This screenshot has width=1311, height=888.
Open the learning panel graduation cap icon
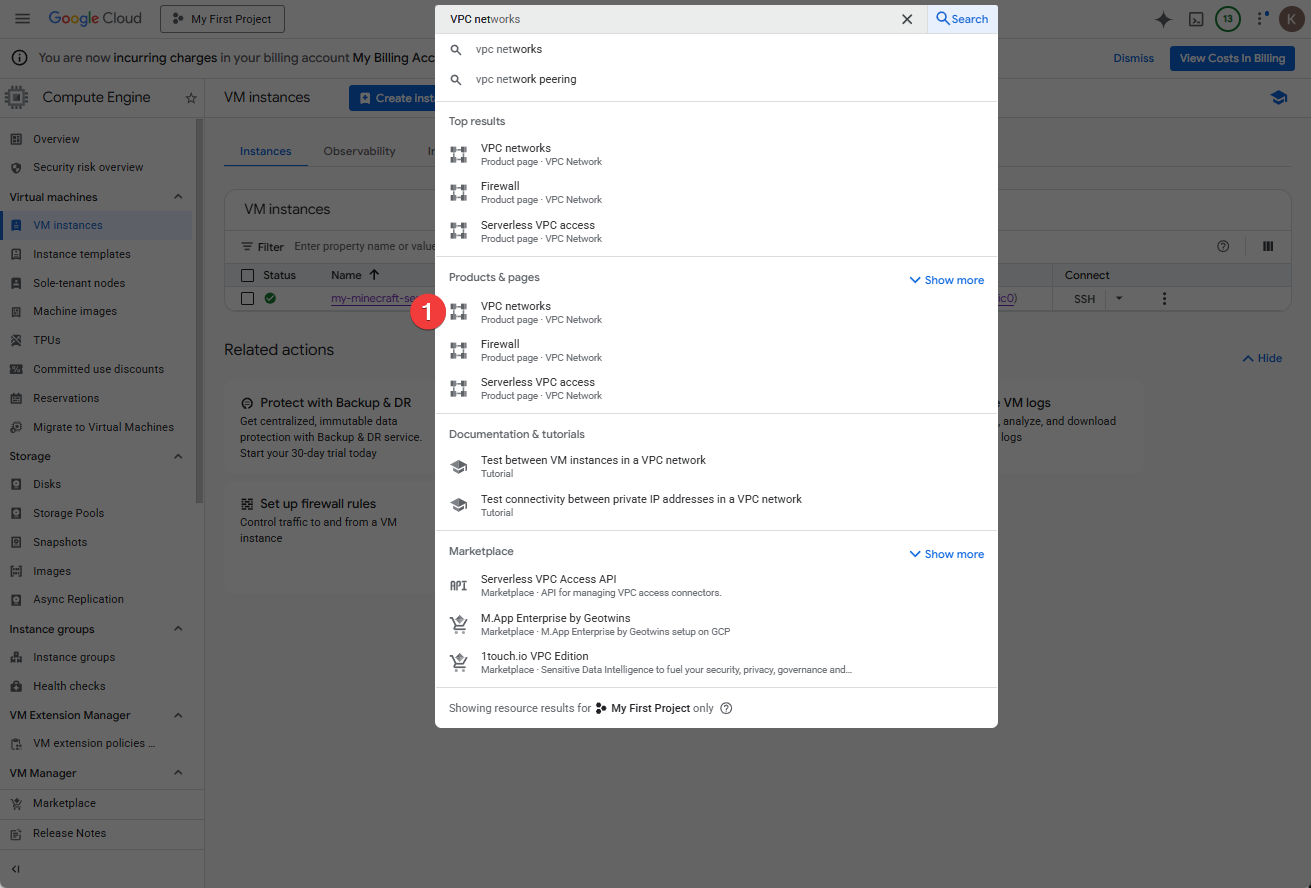tap(1278, 98)
